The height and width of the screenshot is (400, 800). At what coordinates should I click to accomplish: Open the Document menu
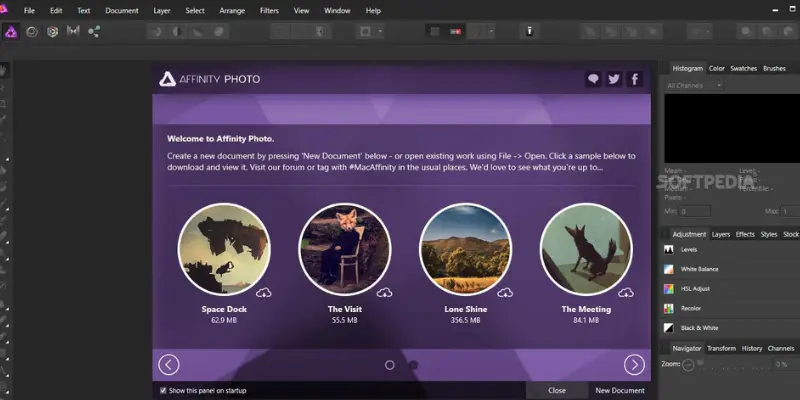[x=122, y=10]
